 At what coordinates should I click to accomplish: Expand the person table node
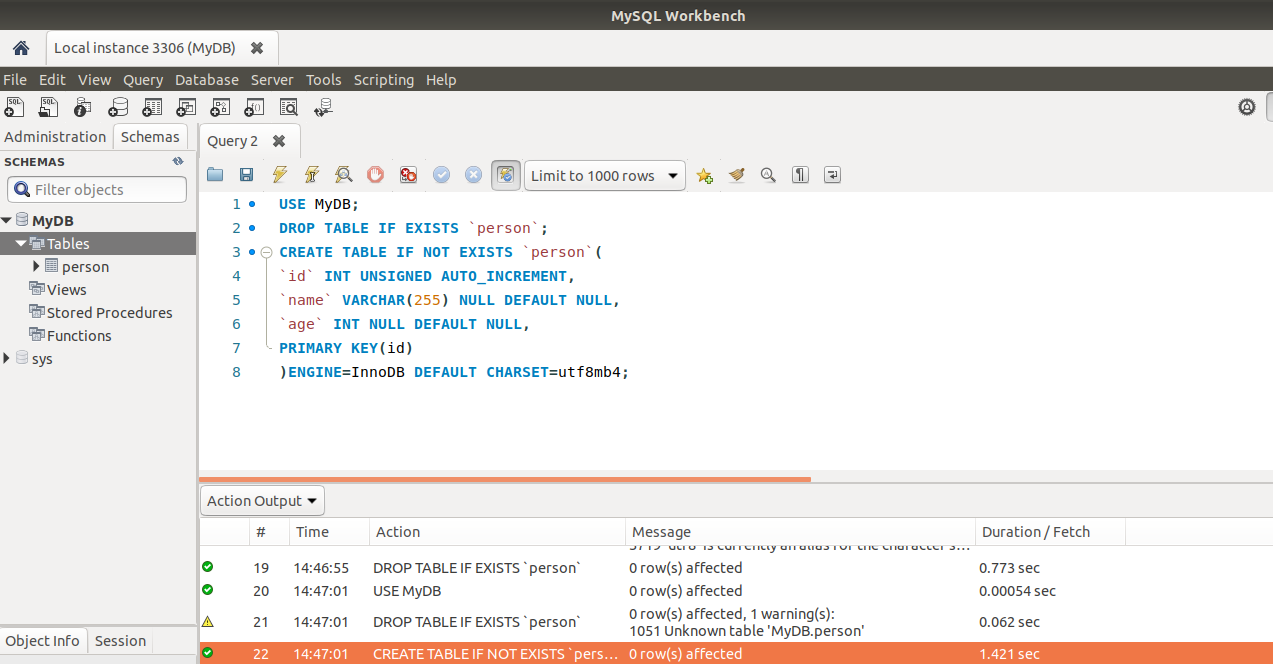coord(37,266)
